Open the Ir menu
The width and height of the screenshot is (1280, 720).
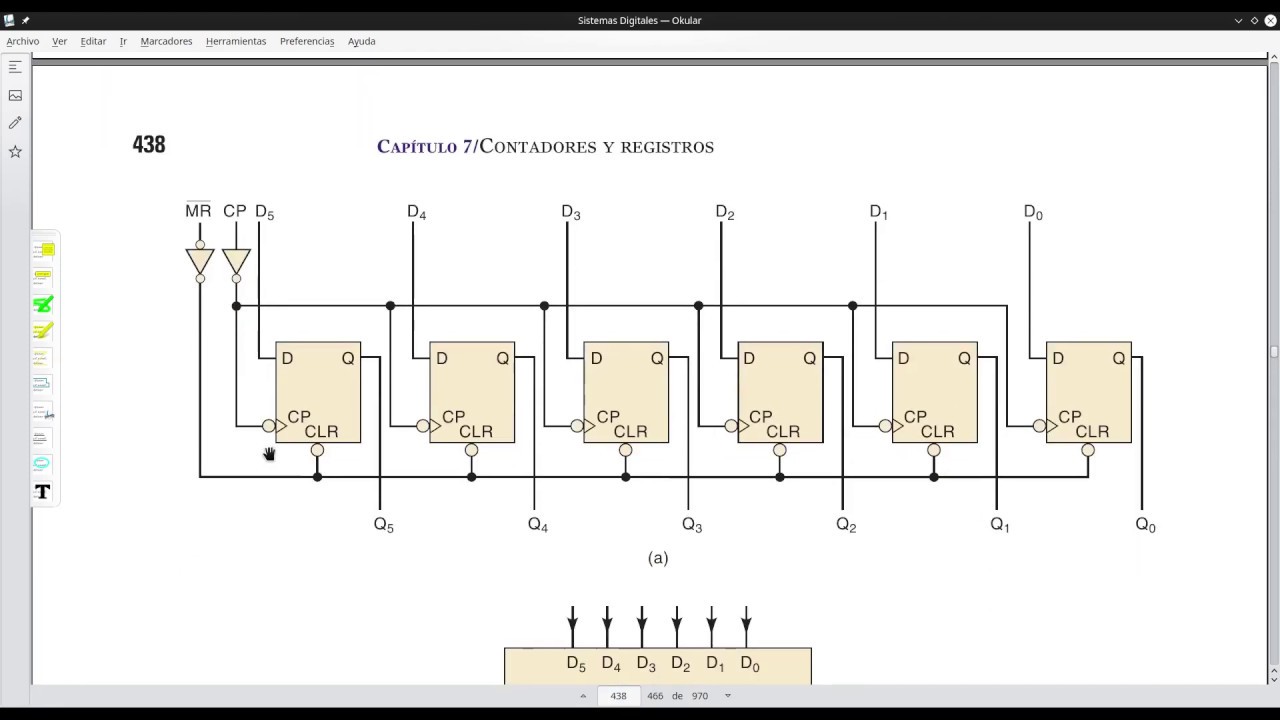[123, 41]
